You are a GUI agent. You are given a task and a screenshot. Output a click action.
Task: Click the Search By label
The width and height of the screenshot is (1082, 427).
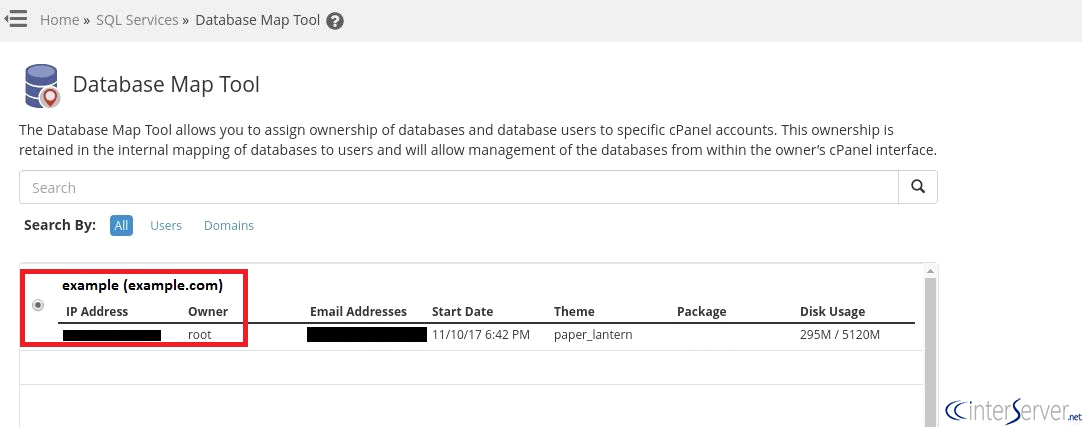point(60,226)
